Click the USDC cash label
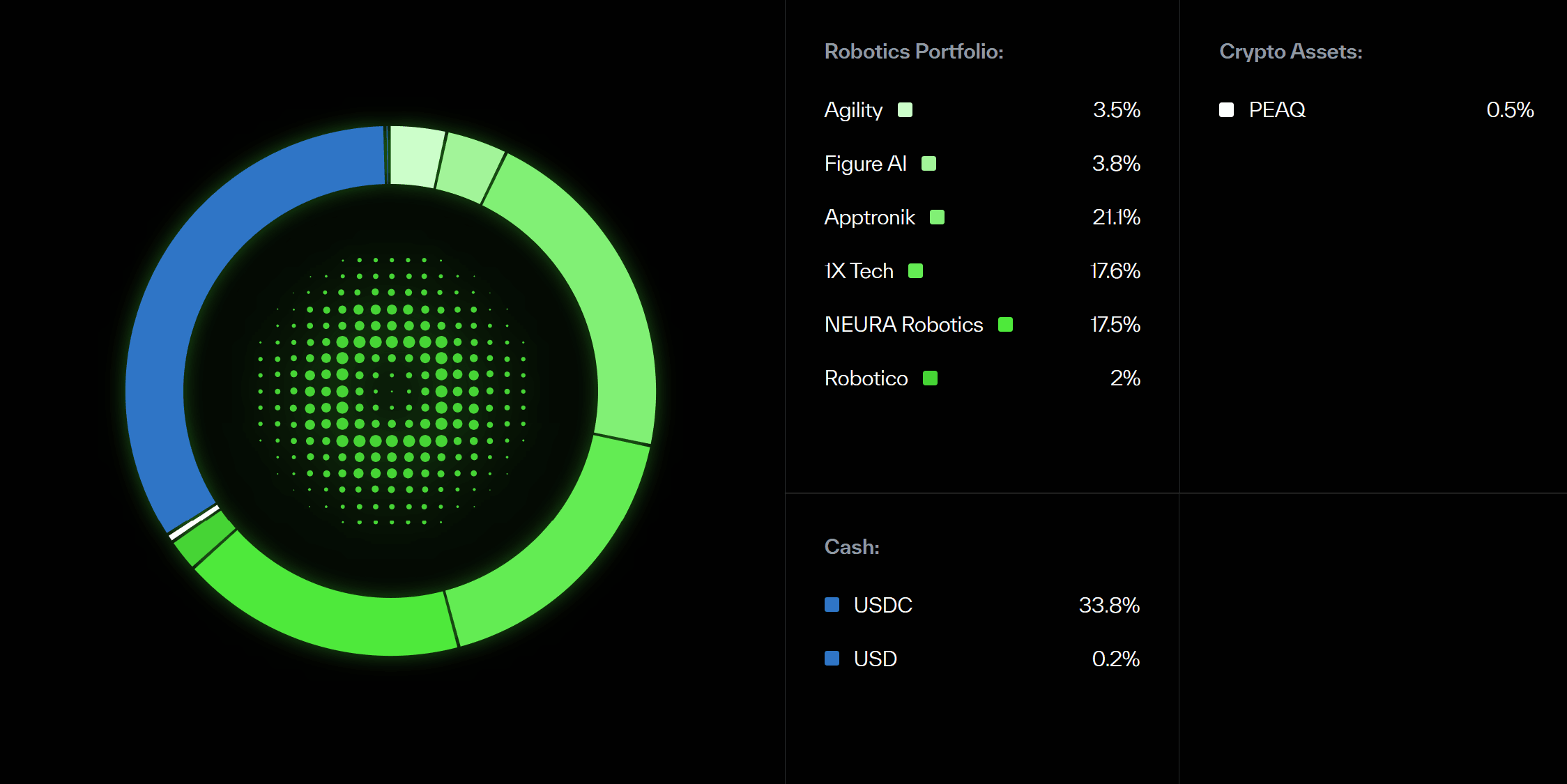The width and height of the screenshot is (1567, 784). pos(882,605)
